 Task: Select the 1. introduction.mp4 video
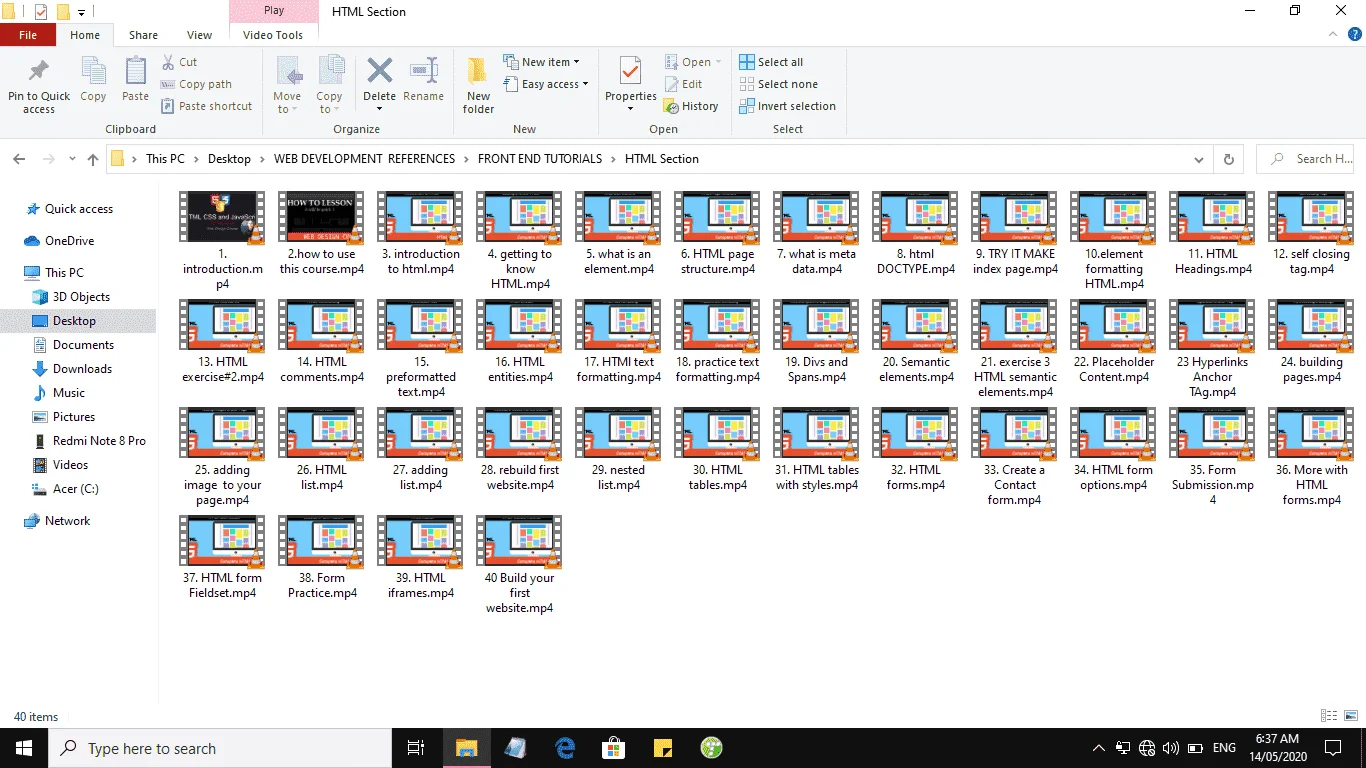(222, 240)
